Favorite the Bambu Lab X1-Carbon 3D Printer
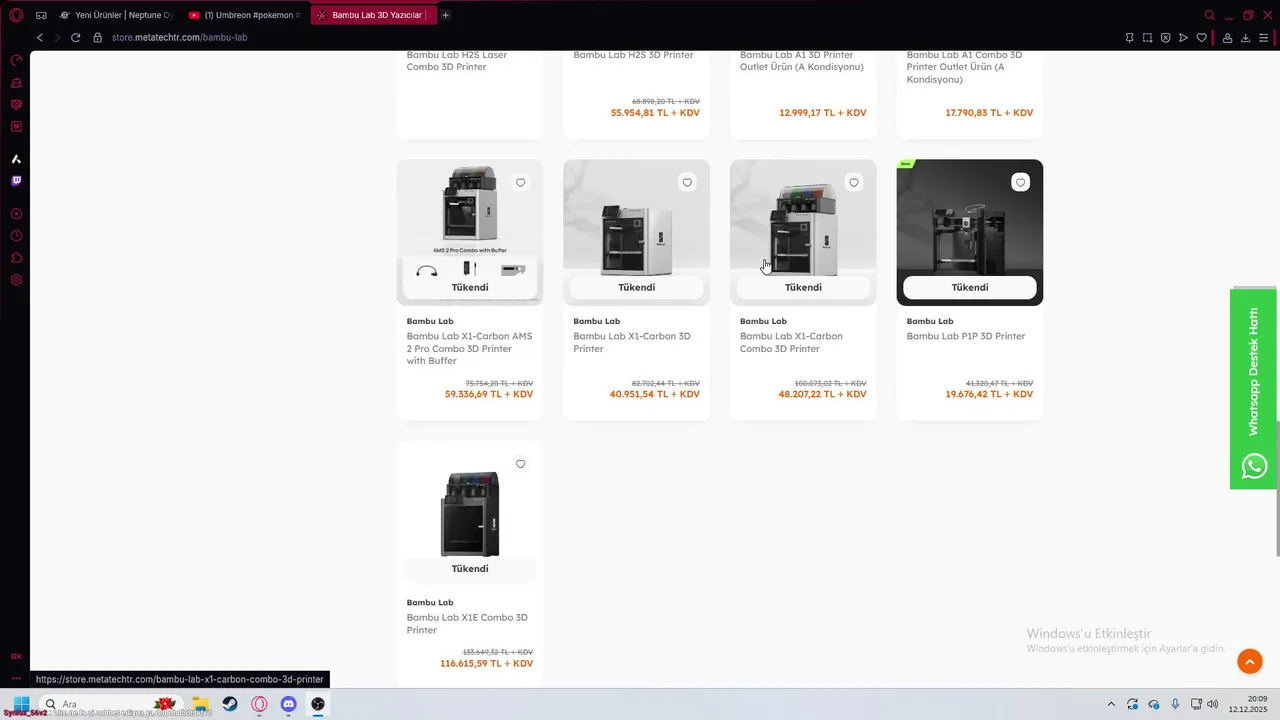This screenshot has width=1280, height=720. click(x=687, y=183)
